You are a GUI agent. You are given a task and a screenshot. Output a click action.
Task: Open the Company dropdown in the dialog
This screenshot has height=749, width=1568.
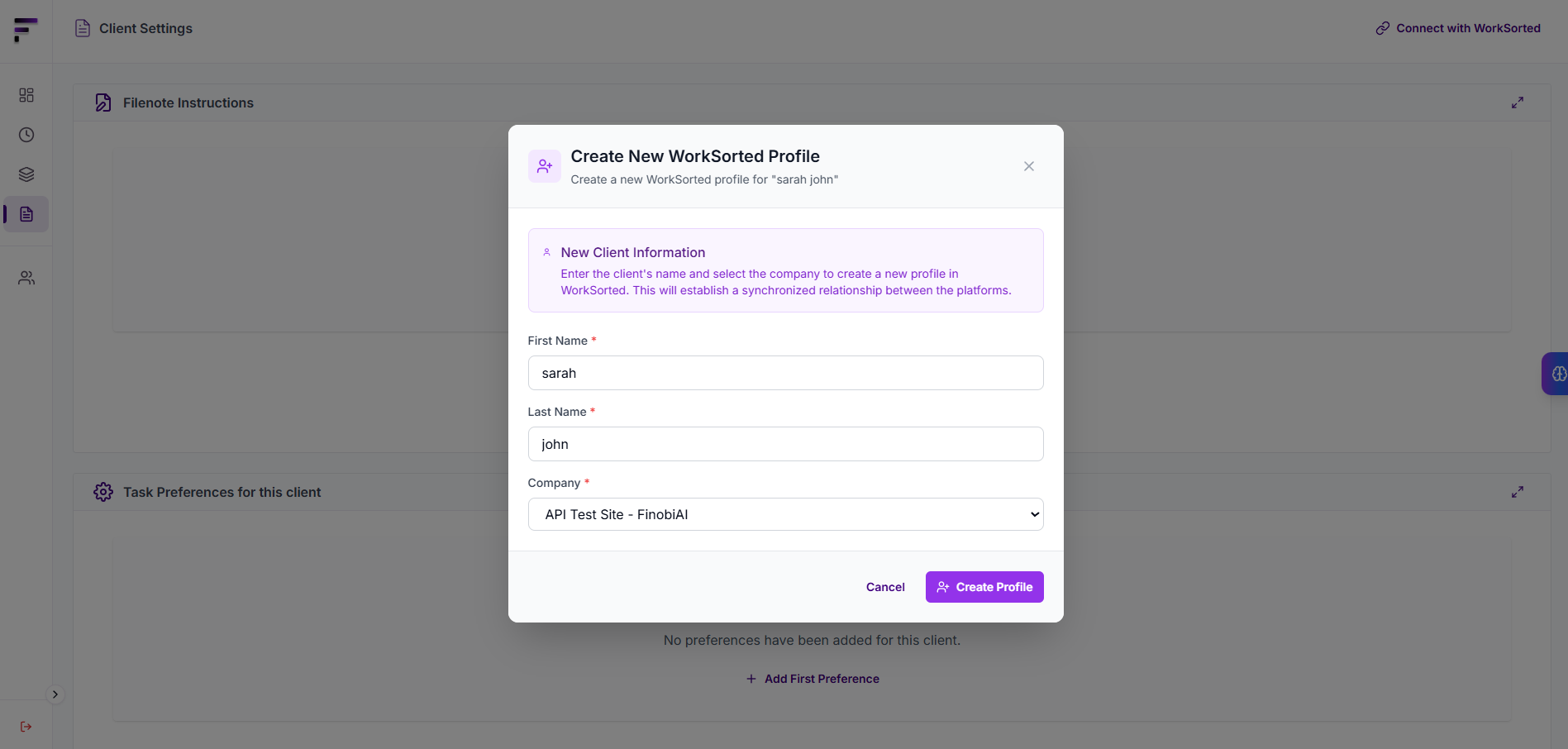click(x=784, y=513)
